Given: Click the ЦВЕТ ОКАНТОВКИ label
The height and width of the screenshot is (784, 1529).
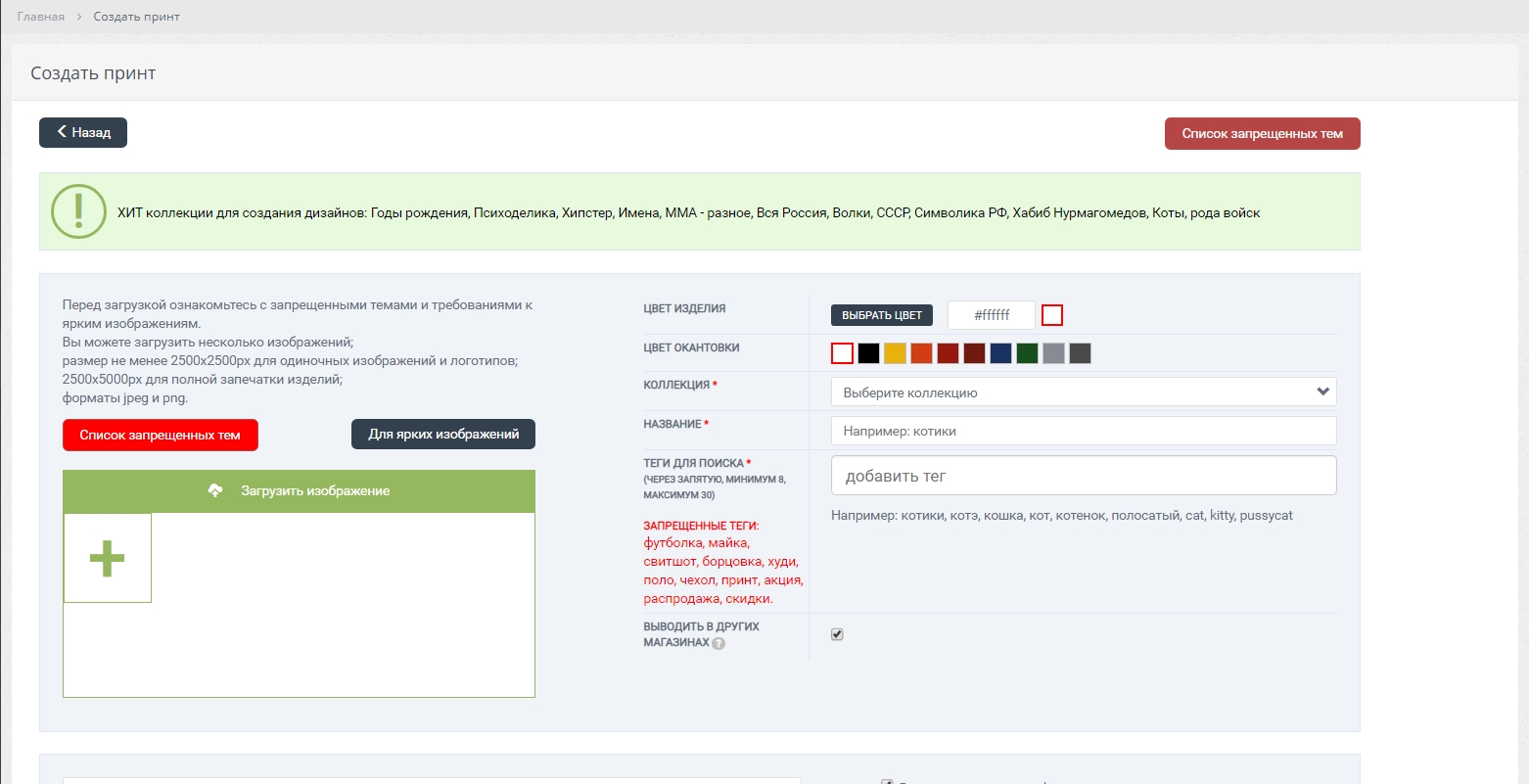Looking at the screenshot, I should tap(691, 347).
